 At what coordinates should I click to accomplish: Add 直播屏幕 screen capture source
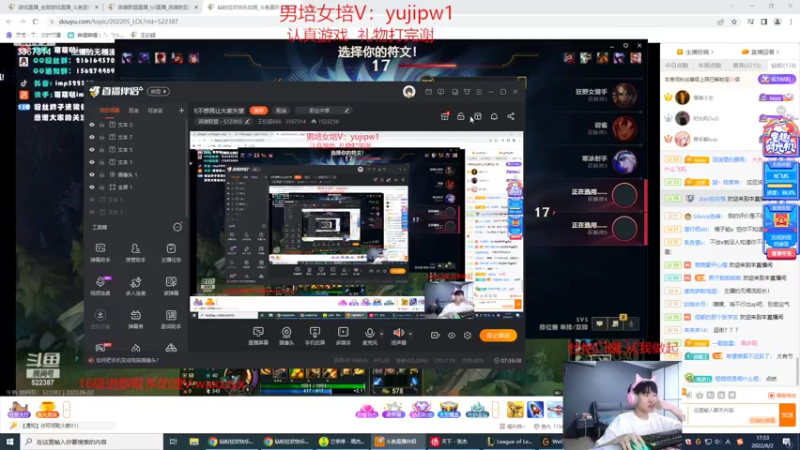point(258,336)
